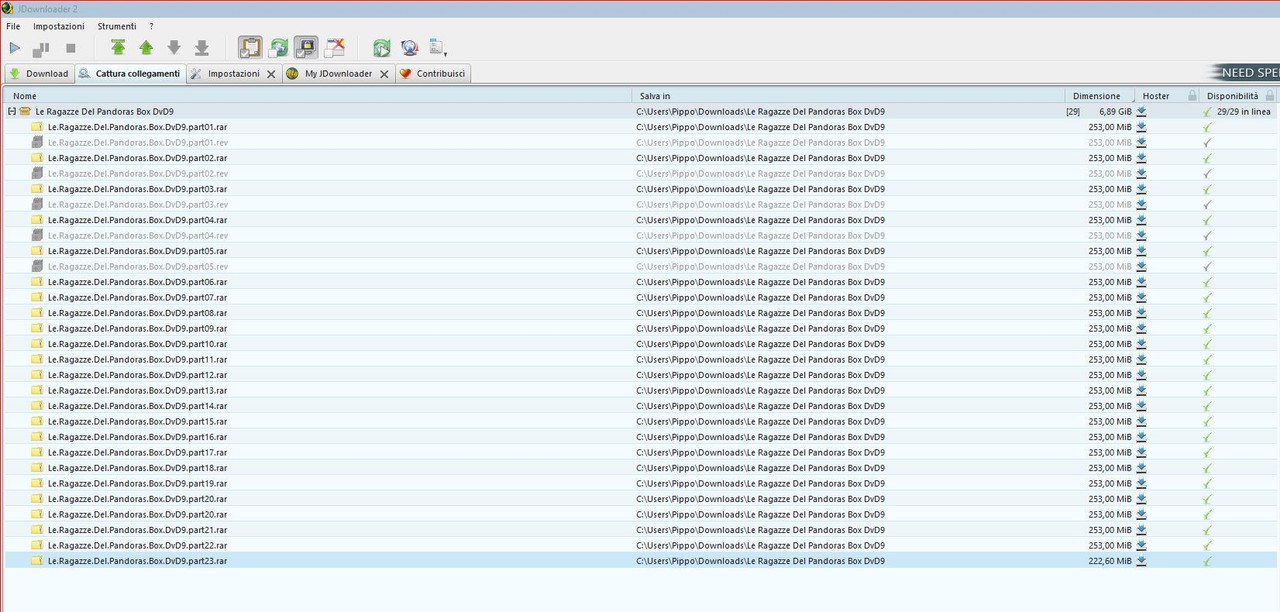Select file part23.rar row
Viewport: 1280px width, 612px height.
[x=640, y=561]
